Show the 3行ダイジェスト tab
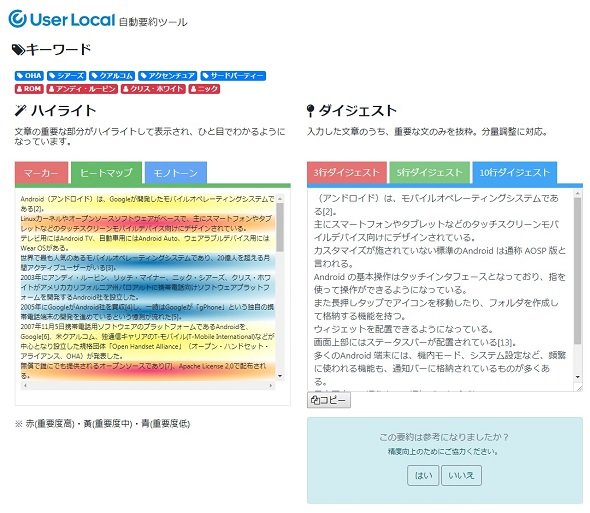 [x=347, y=172]
